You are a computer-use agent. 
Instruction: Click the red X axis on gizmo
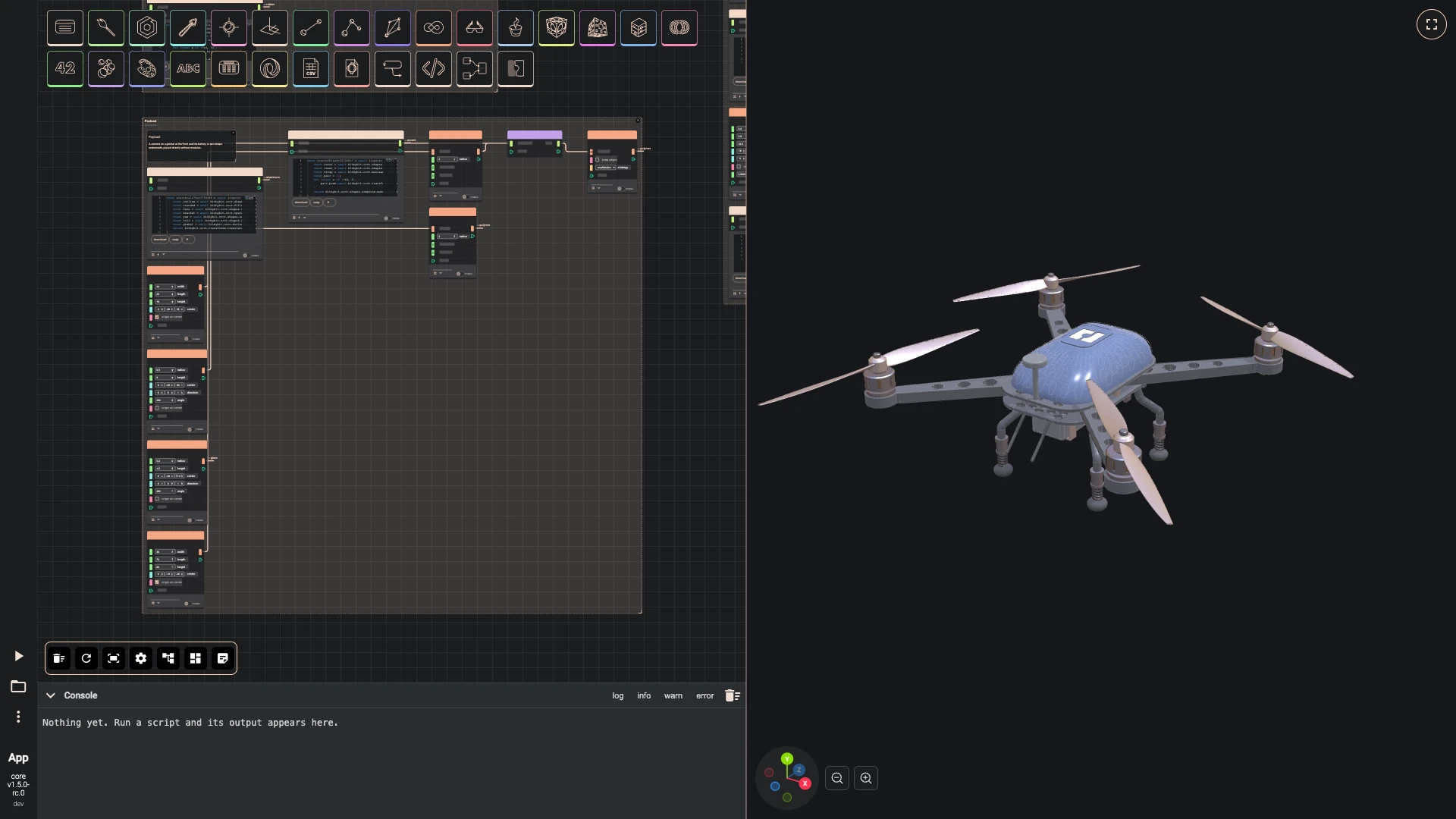[805, 783]
